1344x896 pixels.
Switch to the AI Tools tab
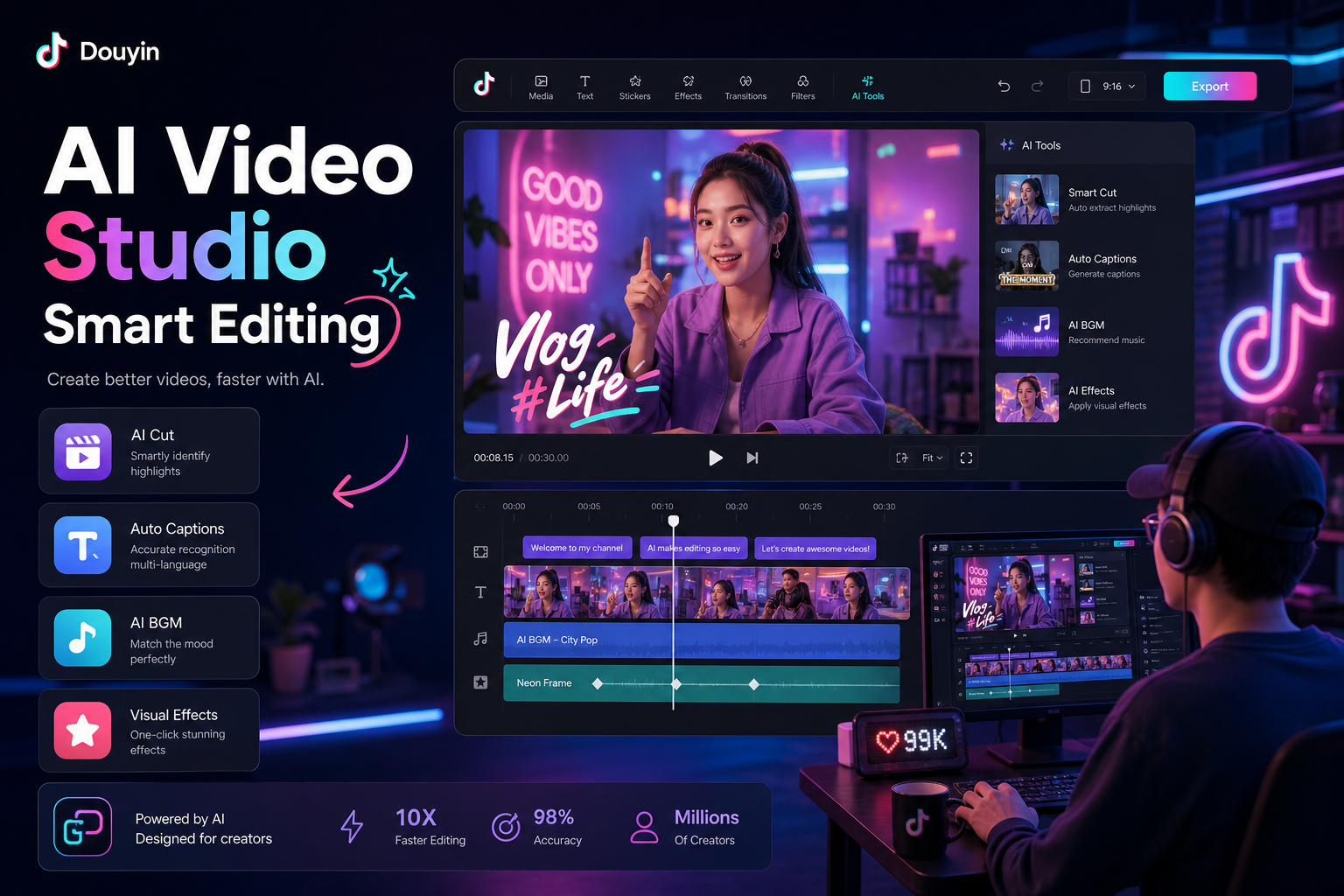tap(867, 87)
